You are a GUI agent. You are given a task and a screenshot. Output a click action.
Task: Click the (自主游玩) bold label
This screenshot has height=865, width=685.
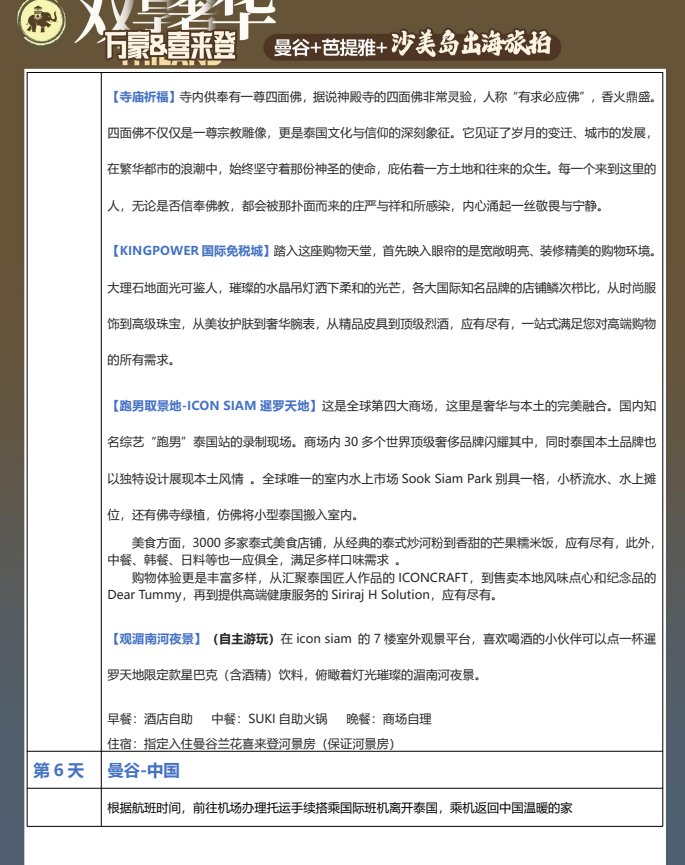coord(243,639)
